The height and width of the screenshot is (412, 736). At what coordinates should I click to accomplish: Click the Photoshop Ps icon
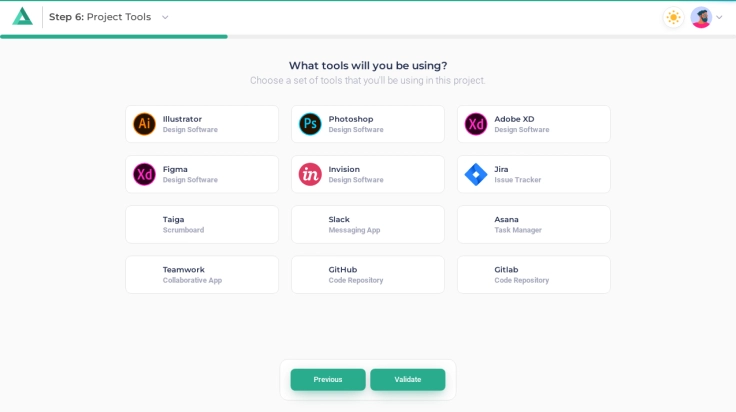click(x=310, y=124)
